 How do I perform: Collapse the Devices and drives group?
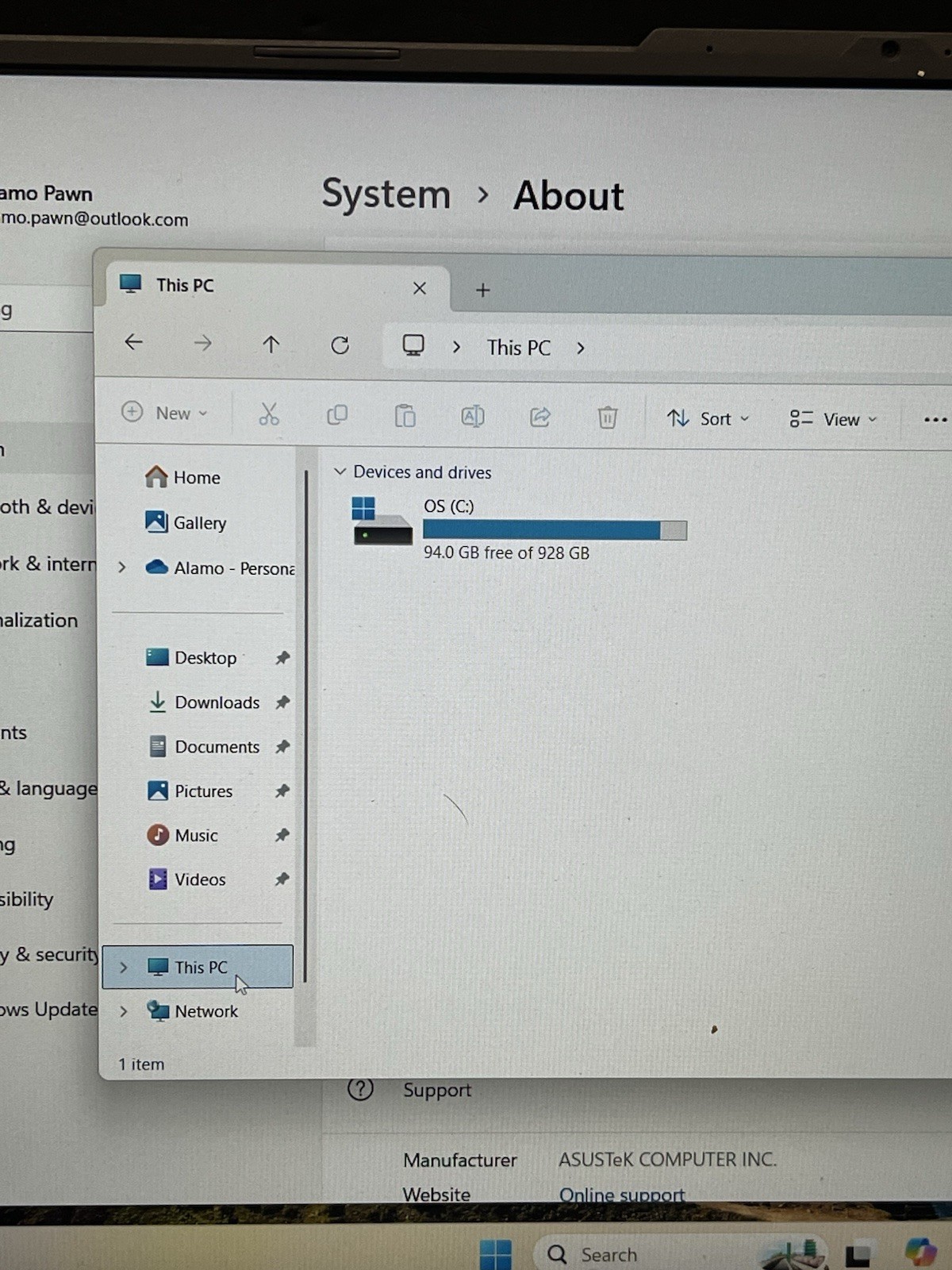point(340,471)
